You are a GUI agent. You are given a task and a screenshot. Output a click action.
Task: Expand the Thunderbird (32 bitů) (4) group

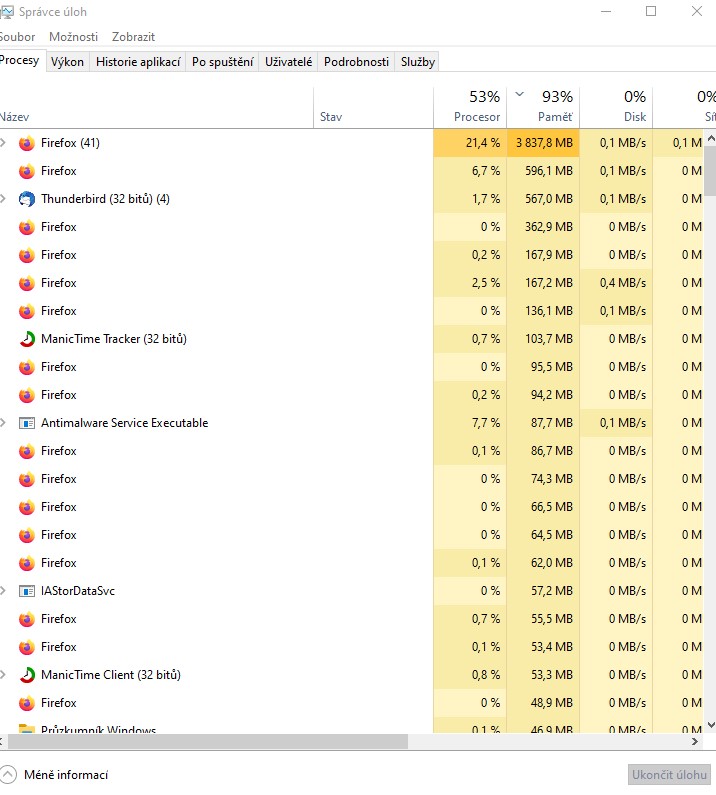(x=3, y=198)
